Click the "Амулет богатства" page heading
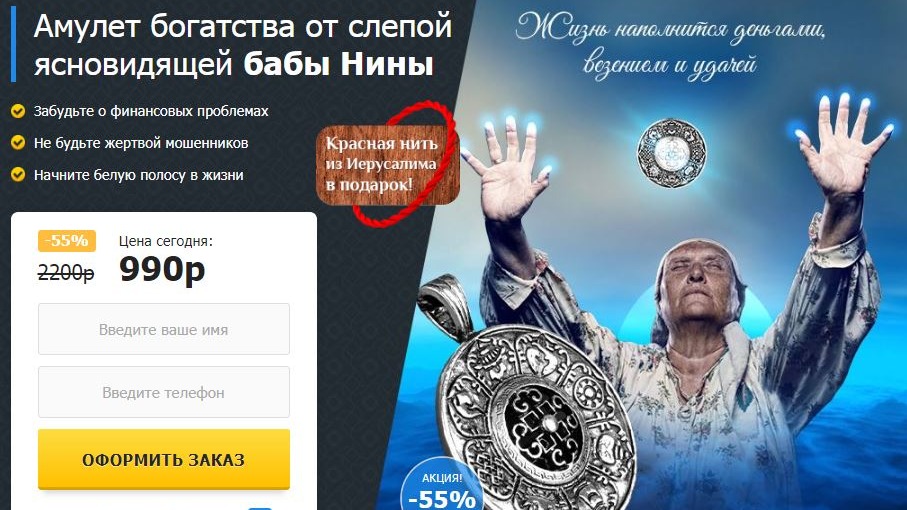This screenshot has width=907, height=510. pyautogui.click(x=243, y=45)
